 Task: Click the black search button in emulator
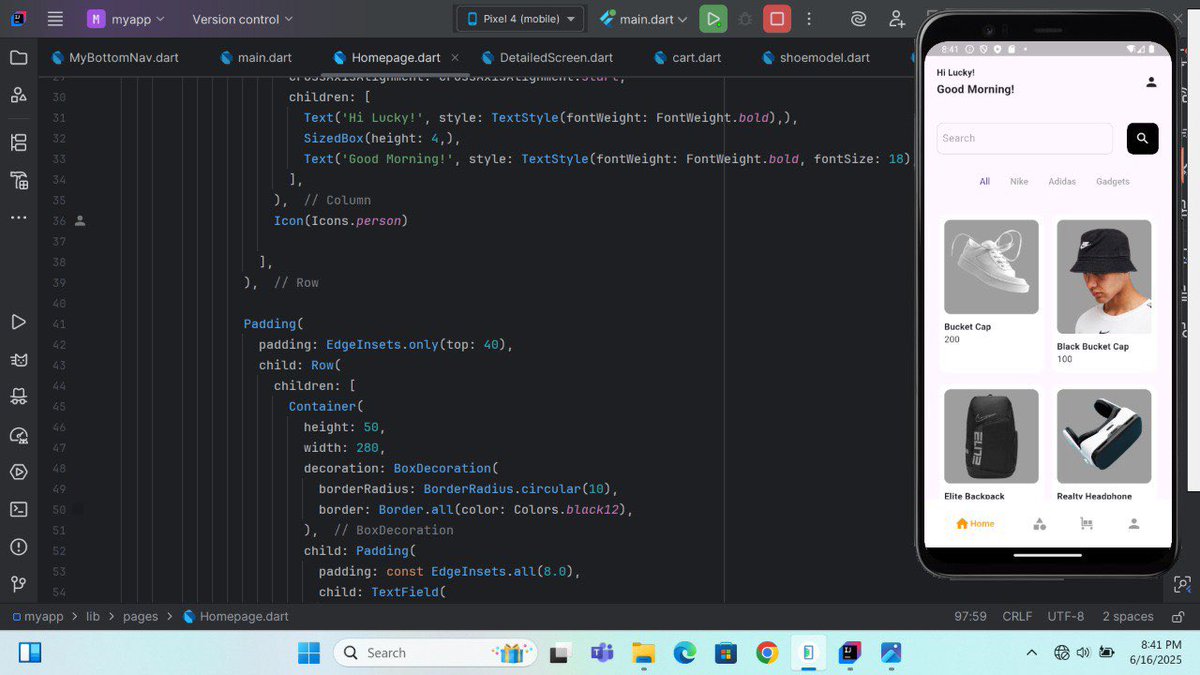[1142, 138]
